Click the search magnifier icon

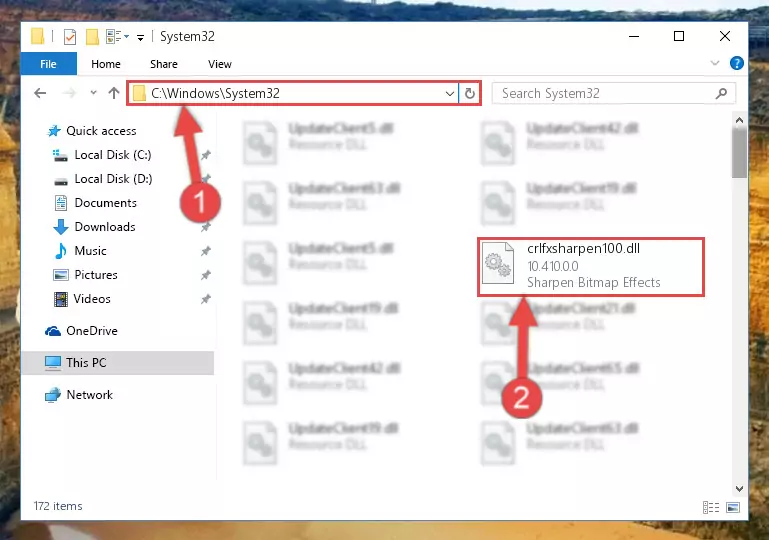(x=721, y=93)
